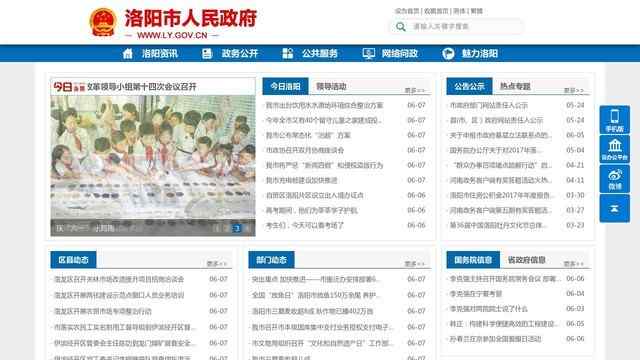Click 更多>> in the 今日洛阳 panel
The height and width of the screenshot is (360, 640).
(415, 90)
